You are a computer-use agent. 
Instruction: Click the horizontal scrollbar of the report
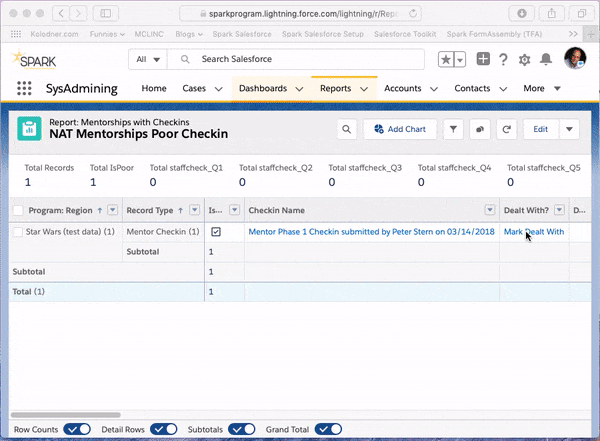[66, 415]
